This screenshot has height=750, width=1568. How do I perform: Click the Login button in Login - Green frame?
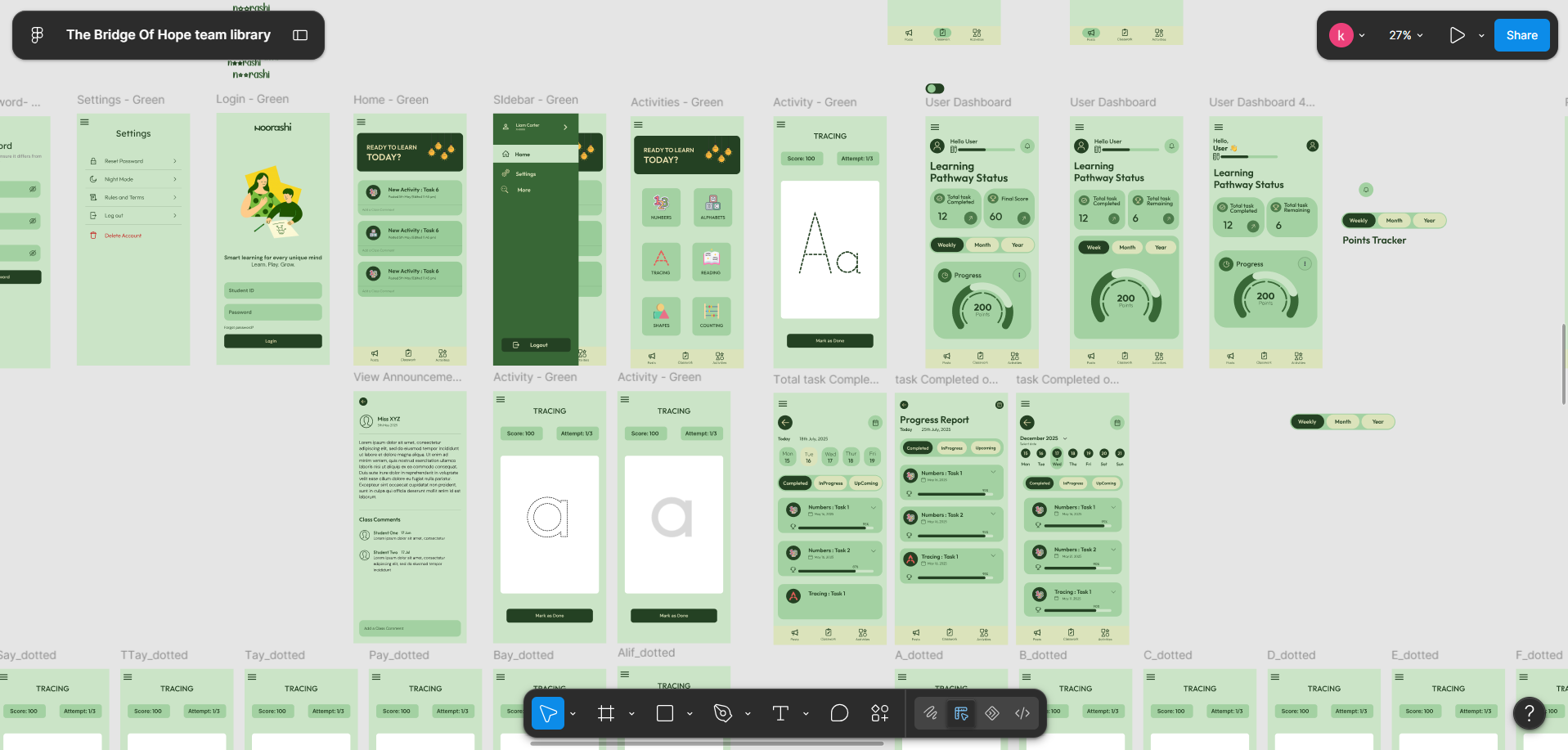(x=272, y=341)
